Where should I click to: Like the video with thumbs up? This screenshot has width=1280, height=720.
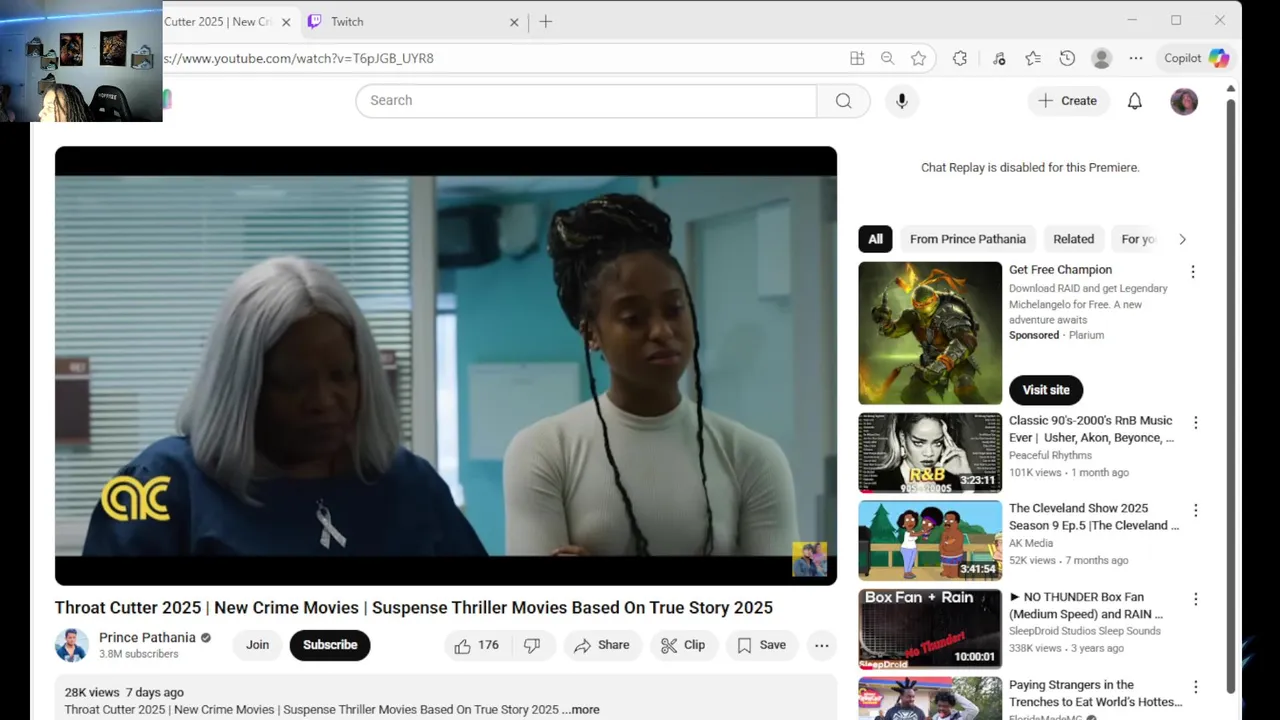click(477, 645)
